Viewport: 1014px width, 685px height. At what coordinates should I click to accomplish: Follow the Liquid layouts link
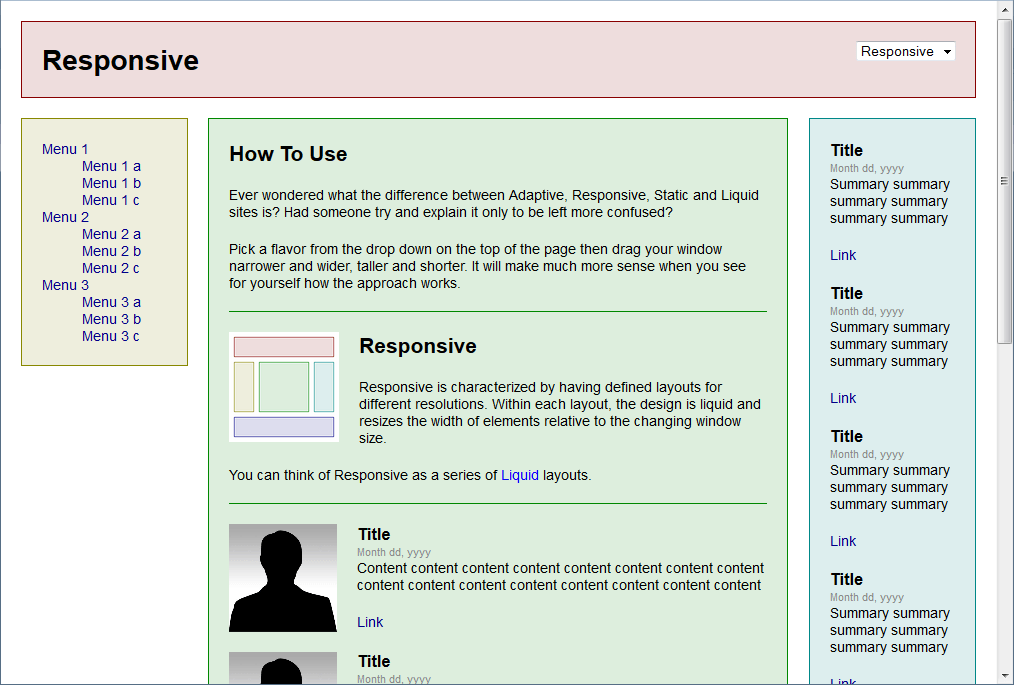[520, 475]
